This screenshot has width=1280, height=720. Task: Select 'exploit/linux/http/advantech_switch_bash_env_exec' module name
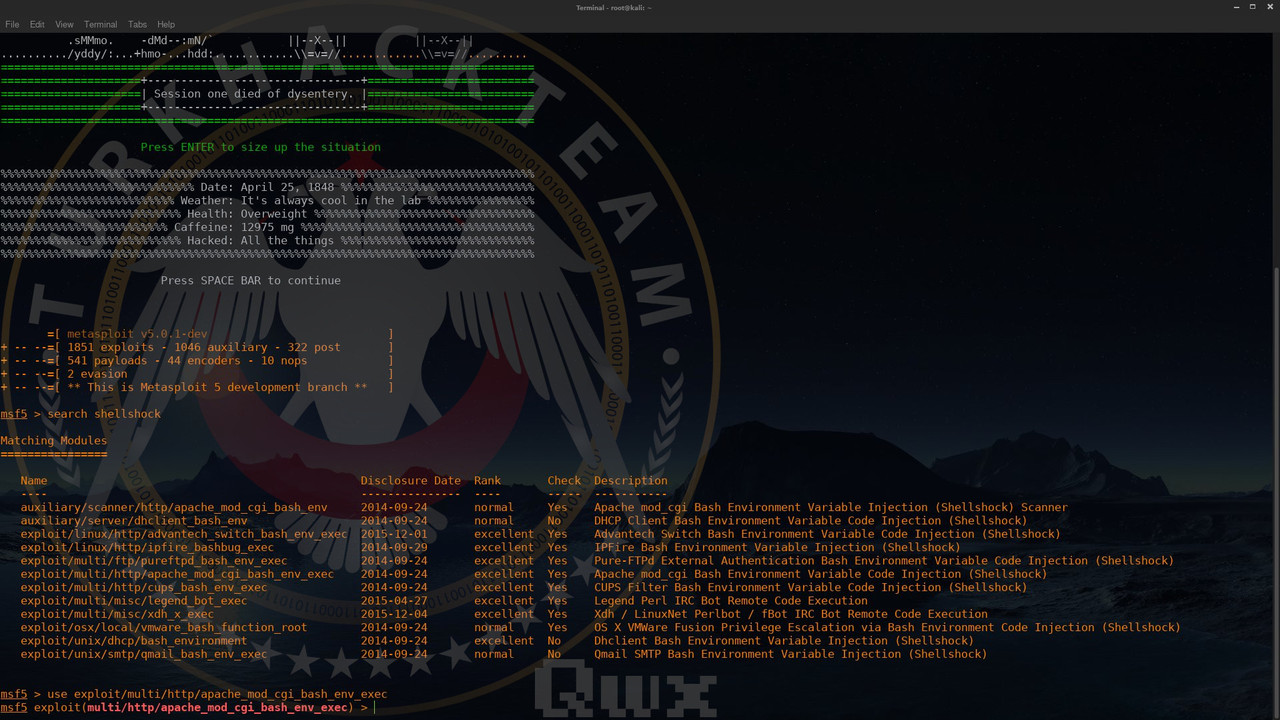tap(184, 534)
